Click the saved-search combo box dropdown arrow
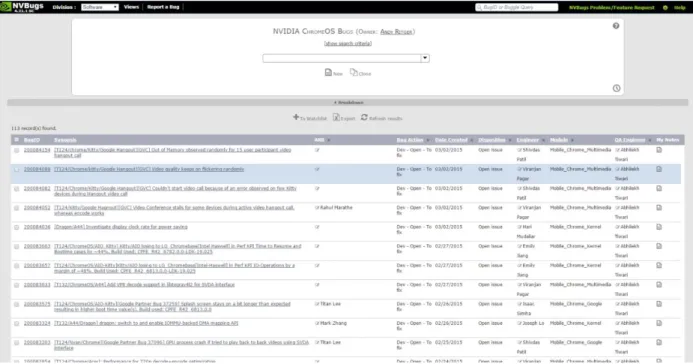The image size is (693, 364). pyautogui.click(x=425, y=58)
